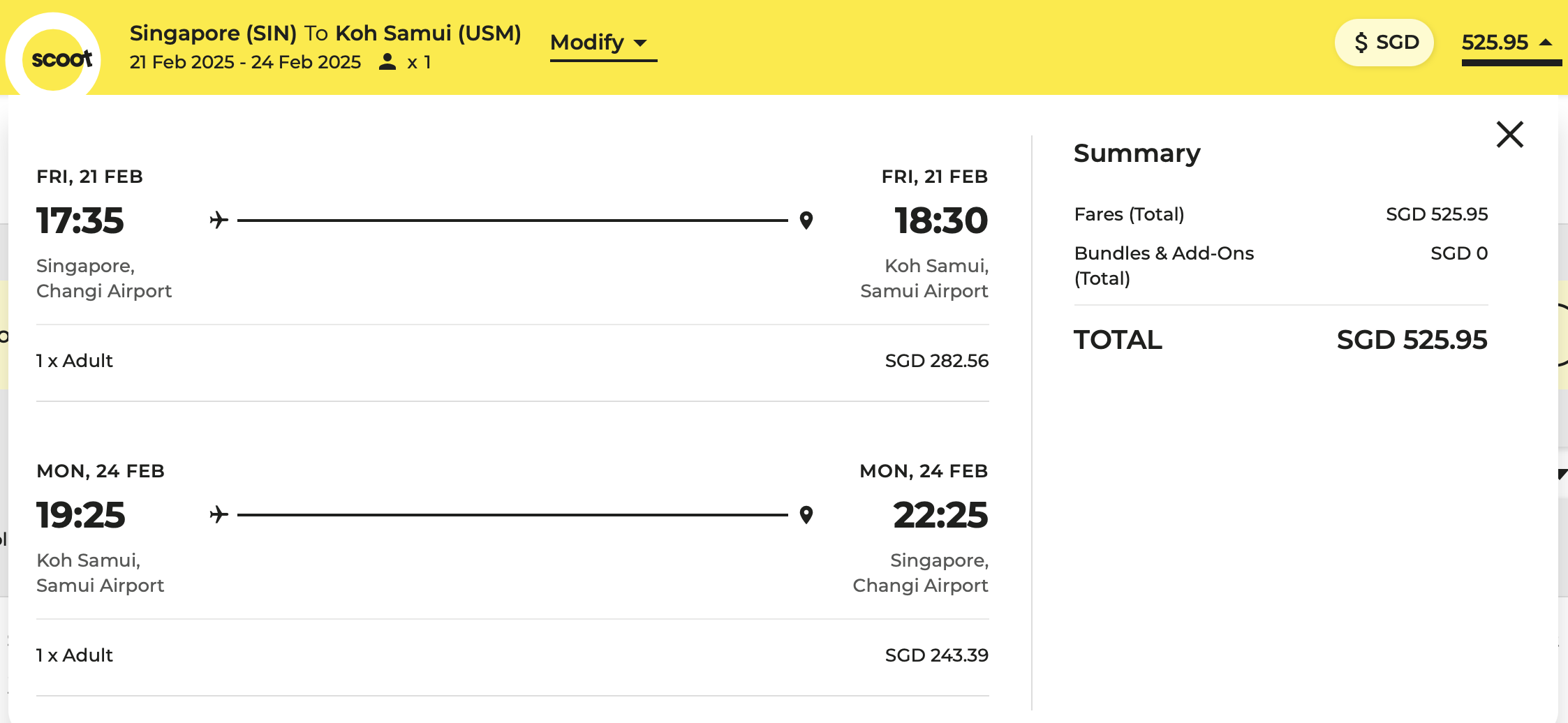The image size is (1568, 723).
Task: Click the TOTAL SGD 525.95 amount
Action: [1412, 340]
